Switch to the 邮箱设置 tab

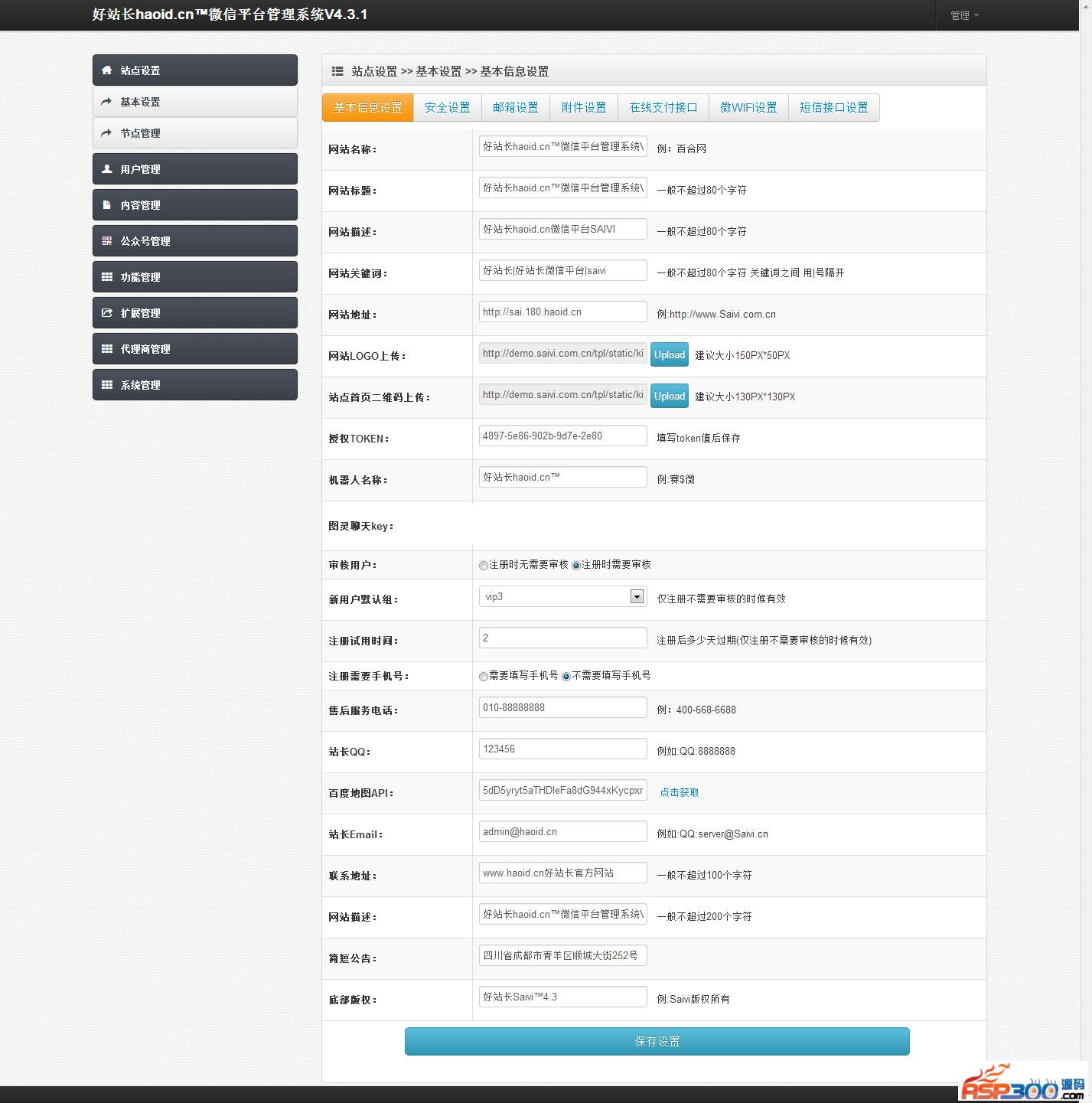coord(516,108)
